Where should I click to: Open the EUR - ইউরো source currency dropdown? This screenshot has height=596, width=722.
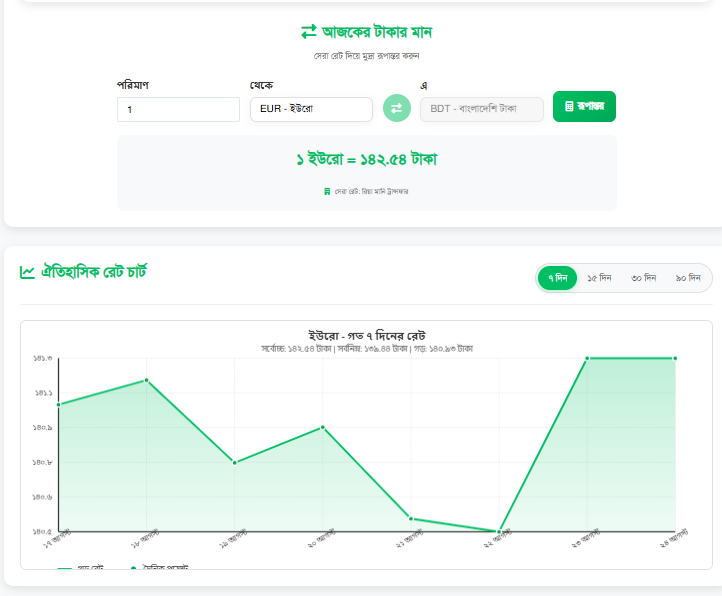click(x=311, y=109)
